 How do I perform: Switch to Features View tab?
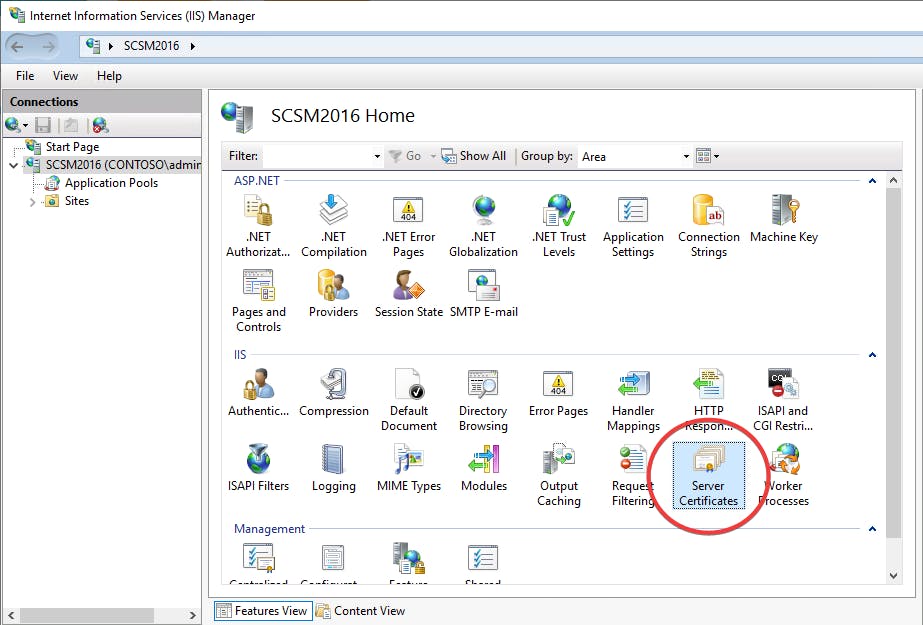point(262,611)
